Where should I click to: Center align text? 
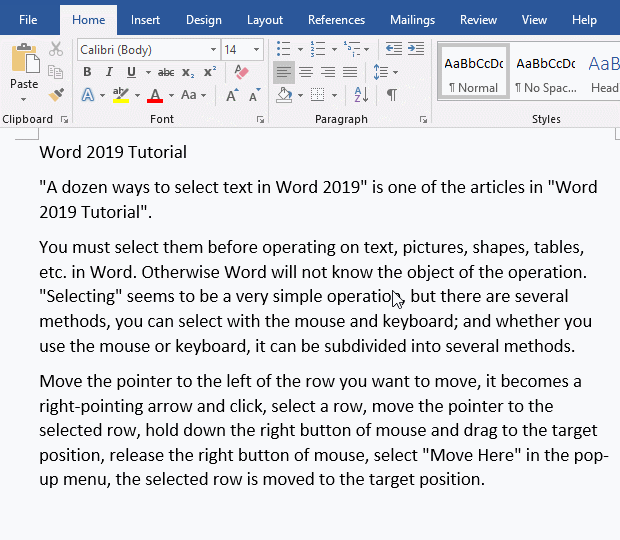click(306, 72)
